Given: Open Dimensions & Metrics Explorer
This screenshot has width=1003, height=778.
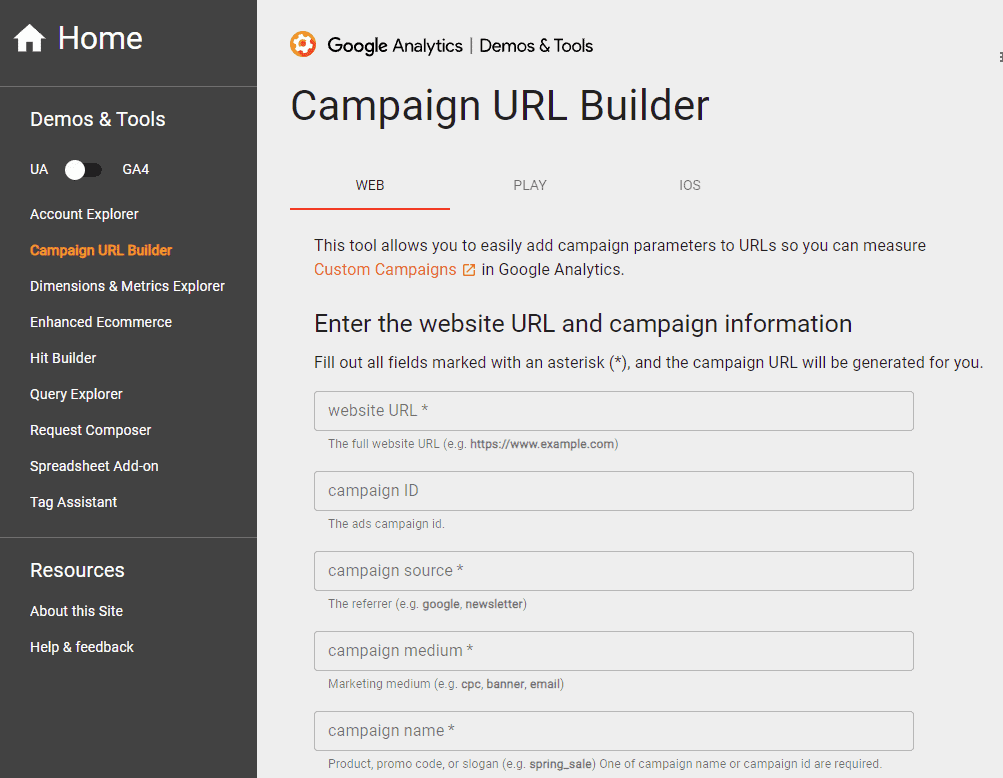Looking at the screenshot, I should coord(127,286).
